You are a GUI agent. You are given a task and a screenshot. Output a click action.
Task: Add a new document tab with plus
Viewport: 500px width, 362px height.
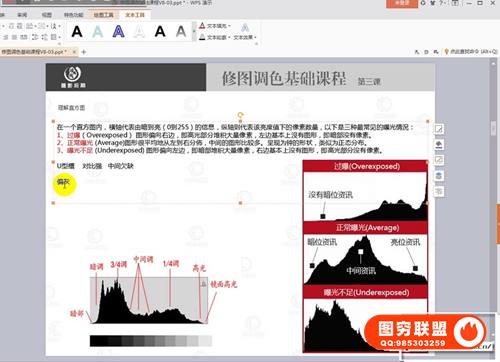point(84,52)
